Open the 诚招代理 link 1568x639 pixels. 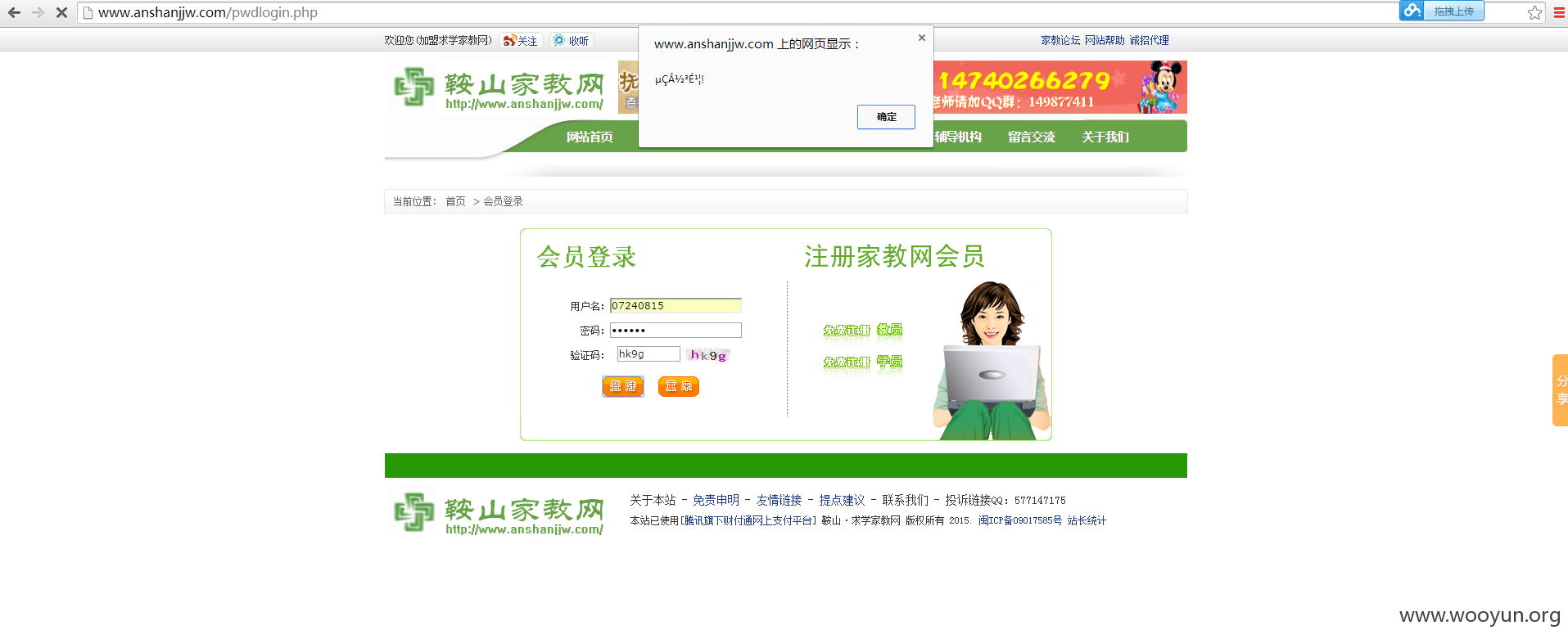1149,40
